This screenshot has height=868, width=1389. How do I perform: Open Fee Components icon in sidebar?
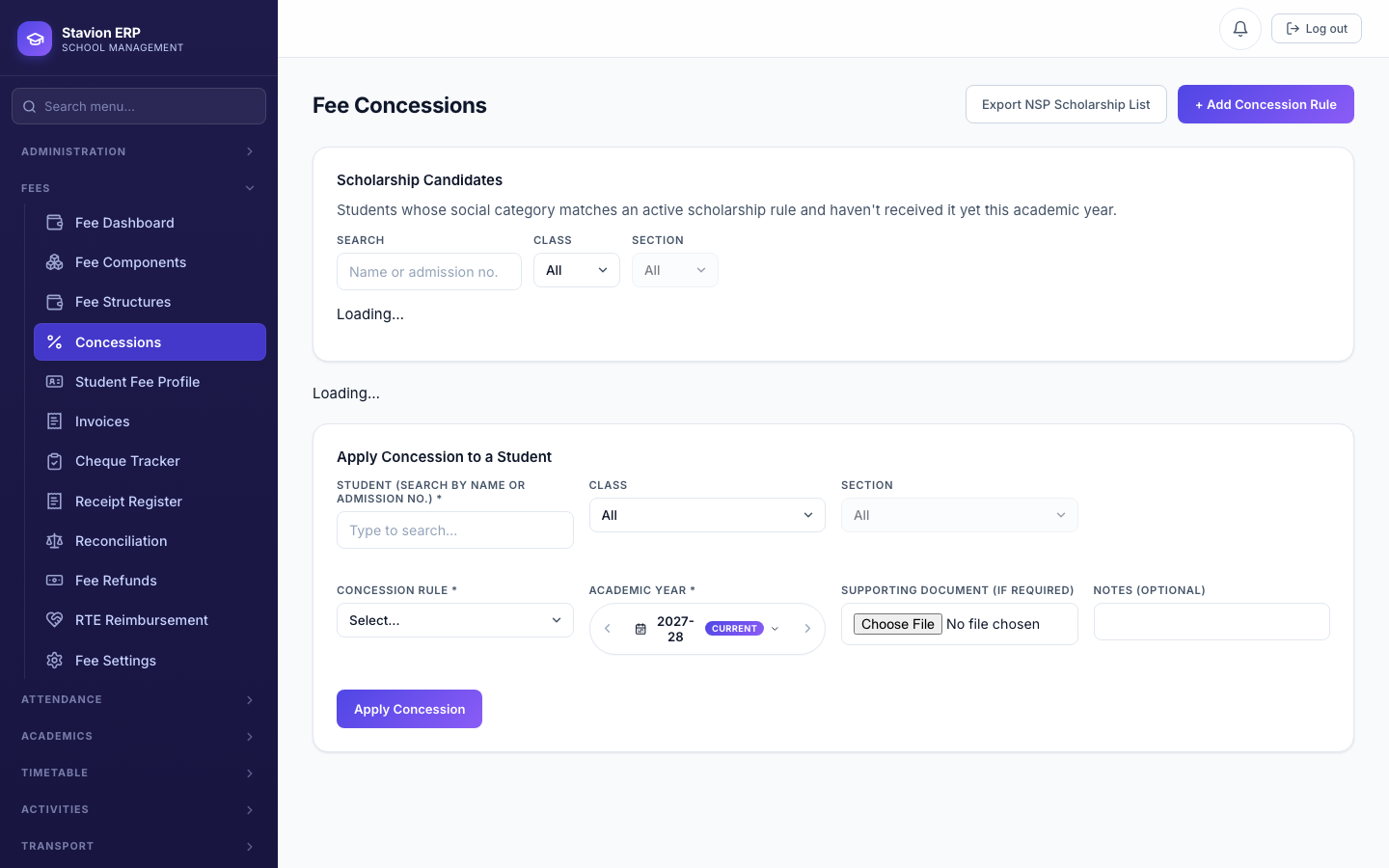pyautogui.click(x=55, y=262)
